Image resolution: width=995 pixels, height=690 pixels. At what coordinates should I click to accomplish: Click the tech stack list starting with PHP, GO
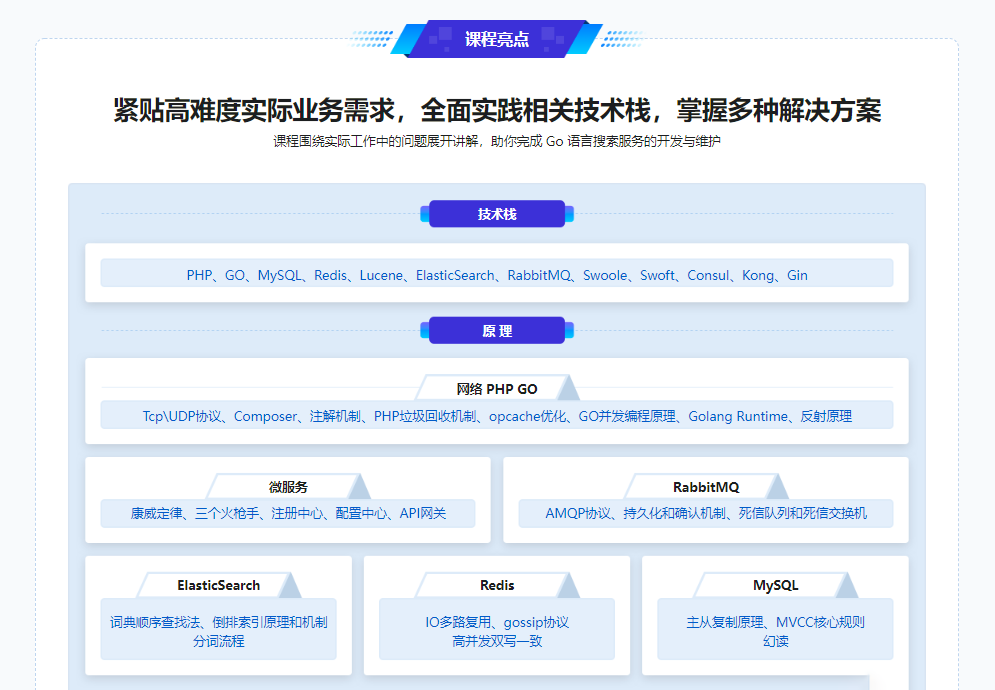(497, 275)
